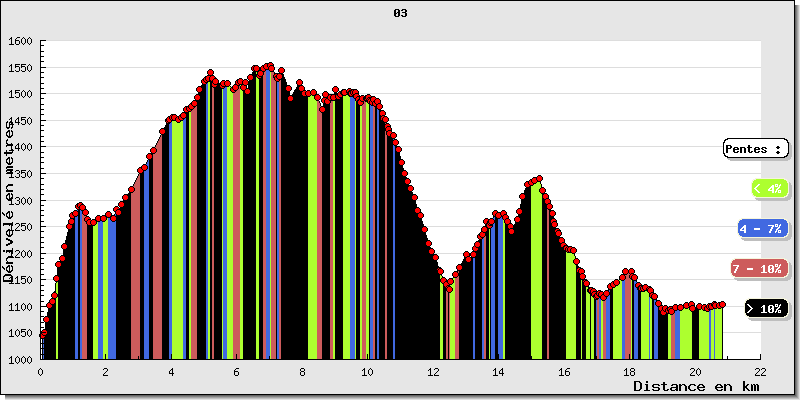Click the 1550 value on the elevation axis
800x400 pixels.
tap(20, 68)
